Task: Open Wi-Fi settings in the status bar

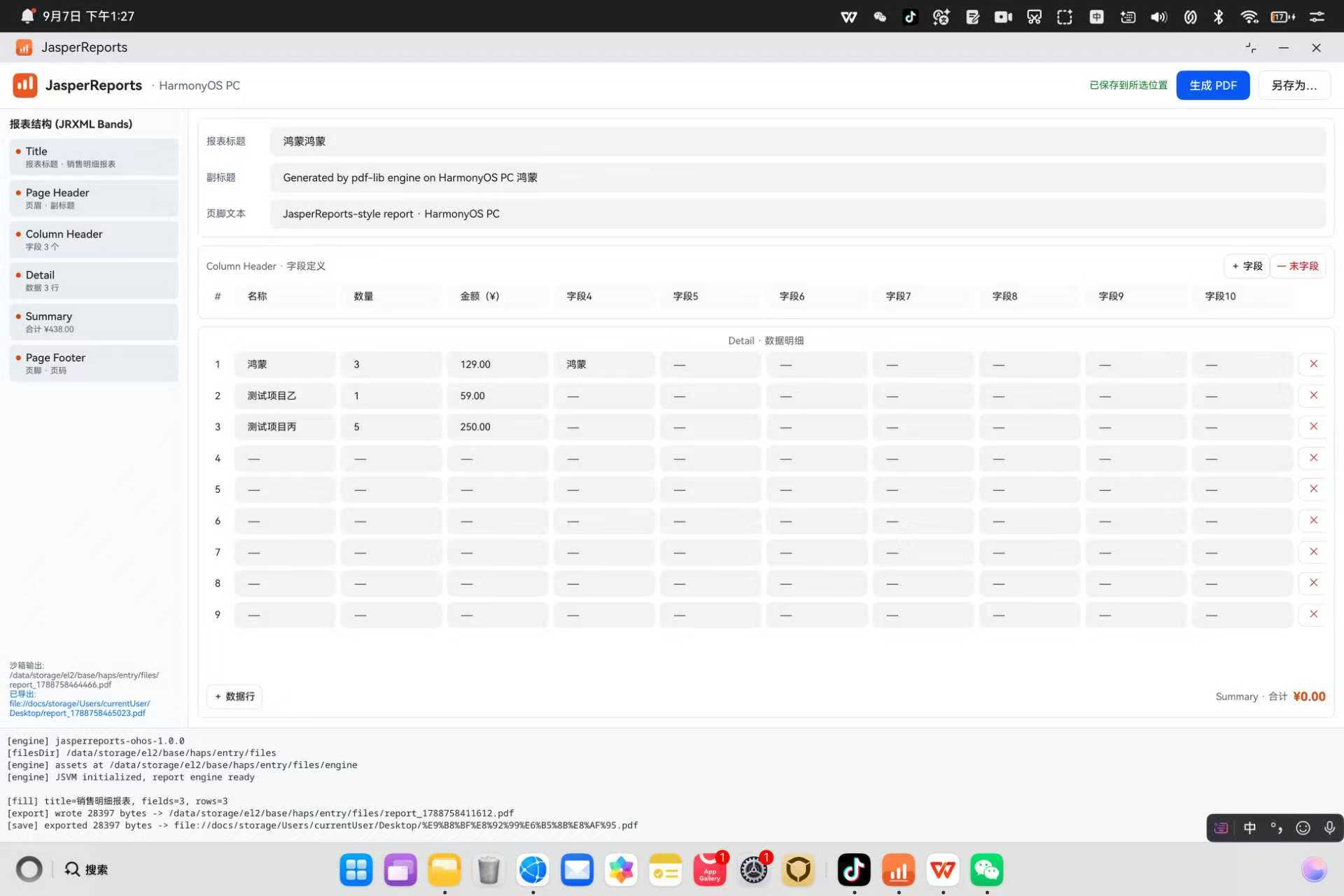Action: click(x=1249, y=17)
